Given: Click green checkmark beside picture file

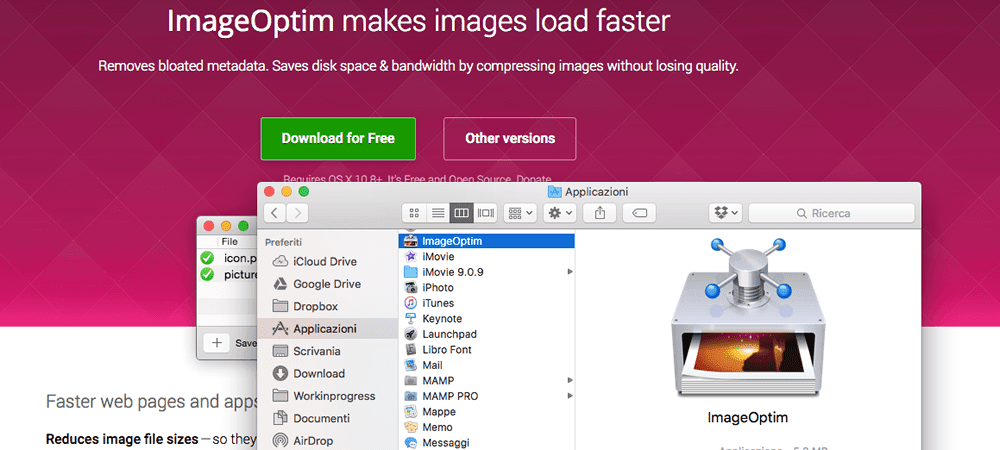Looking at the screenshot, I should tap(207, 275).
